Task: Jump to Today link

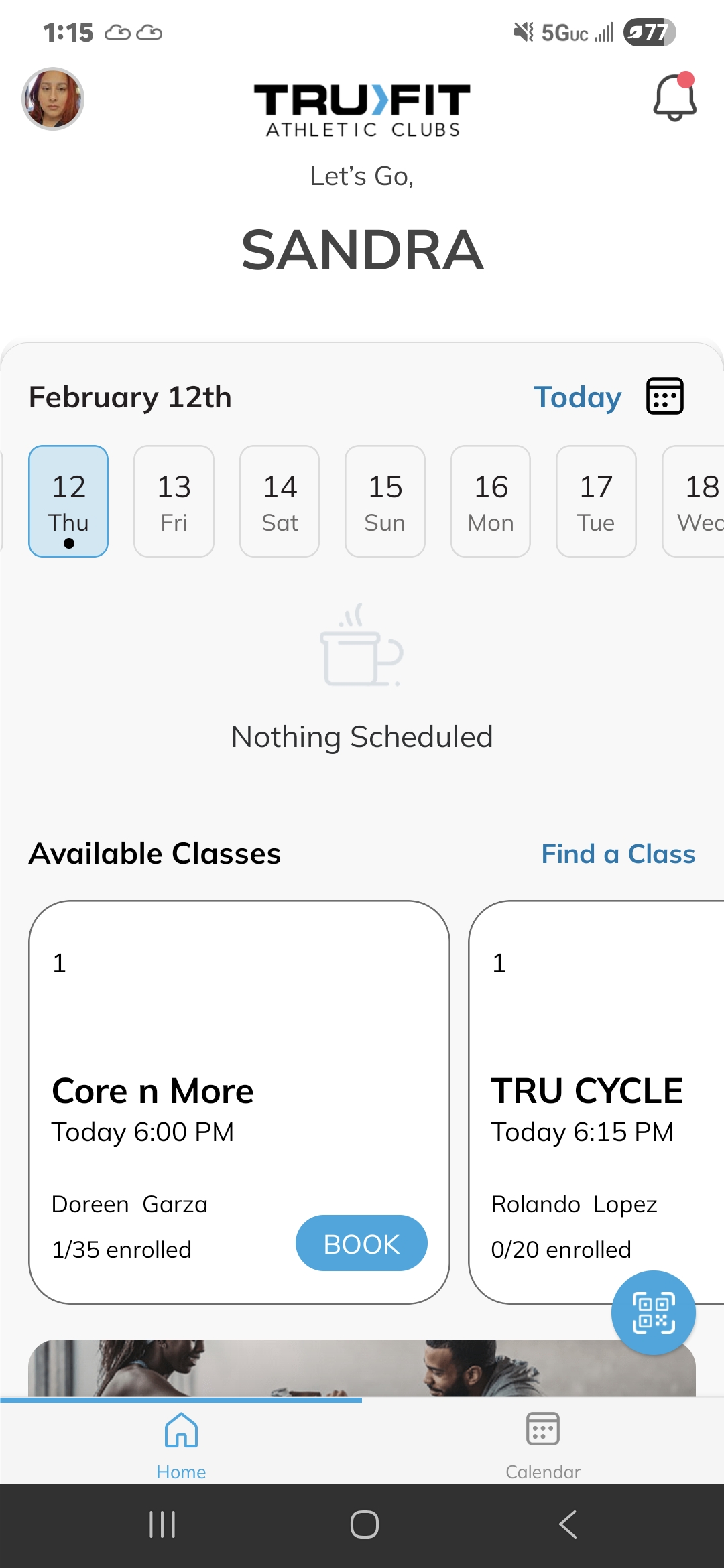Action: 577,397
